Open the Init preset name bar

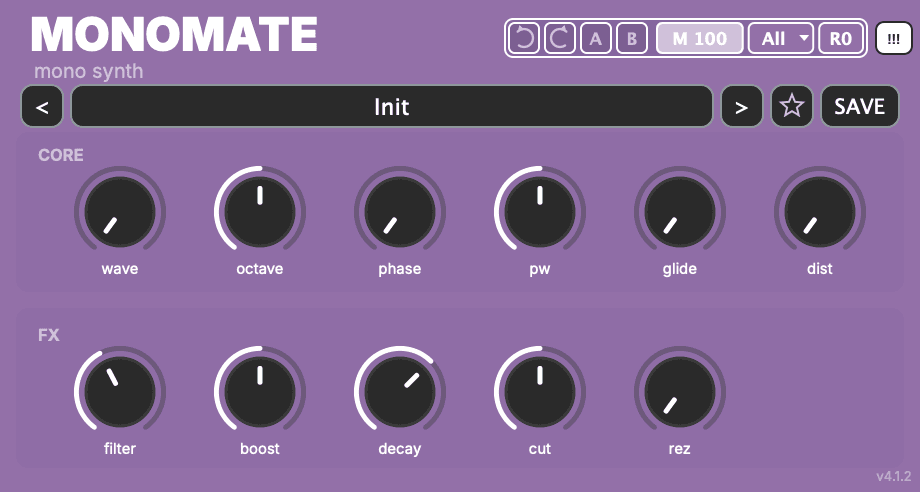point(392,106)
